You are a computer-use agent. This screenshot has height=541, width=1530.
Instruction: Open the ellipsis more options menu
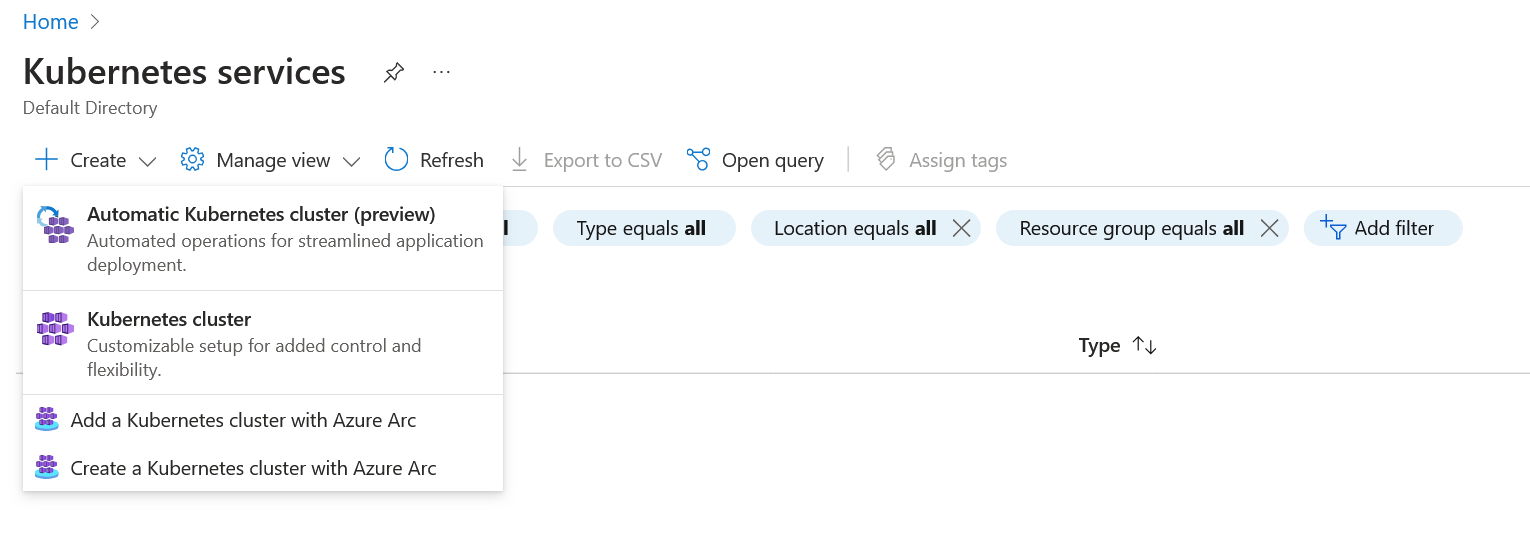(442, 72)
